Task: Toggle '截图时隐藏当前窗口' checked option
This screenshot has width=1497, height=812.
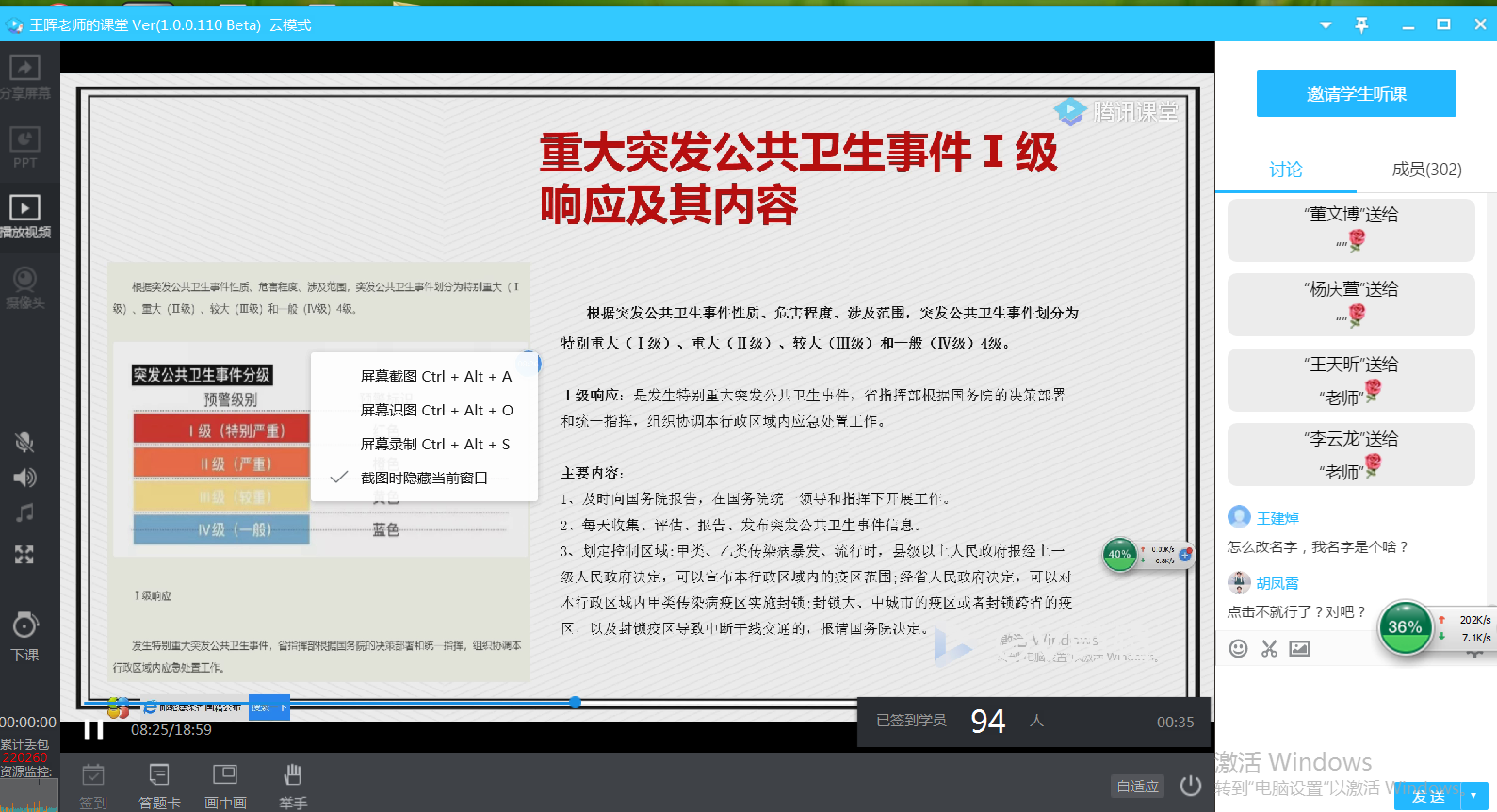Action: 424,478
